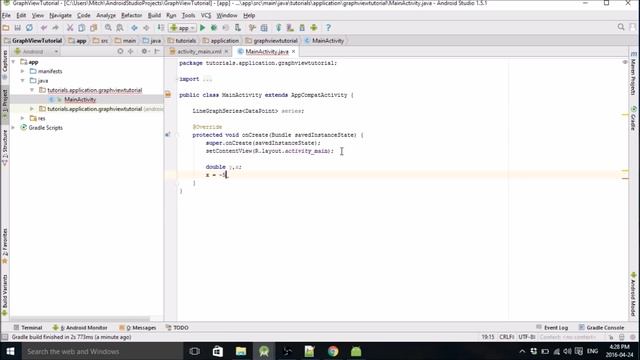Open the Navigate menu
The width and height of the screenshot is (640, 360).
click(x=60, y=16)
